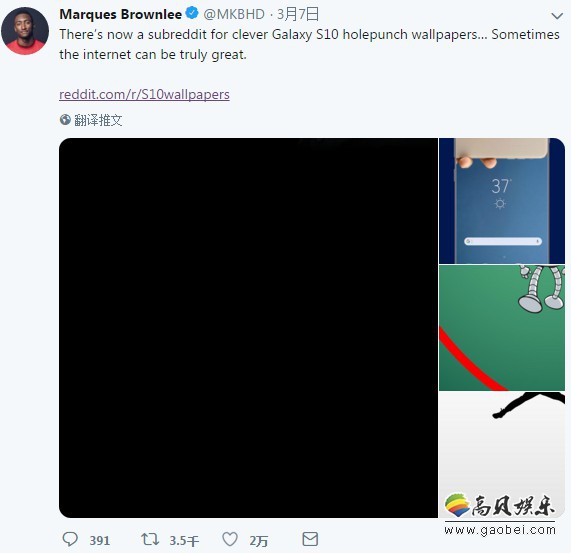Open Marques Brownlee's profile avatar
571x553 pixels.
coord(25,31)
